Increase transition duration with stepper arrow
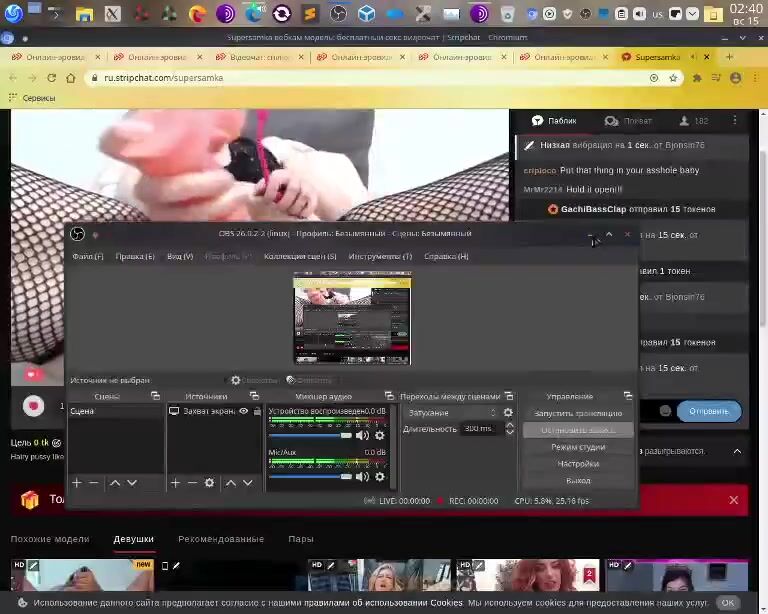 click(x=510, y=425)
